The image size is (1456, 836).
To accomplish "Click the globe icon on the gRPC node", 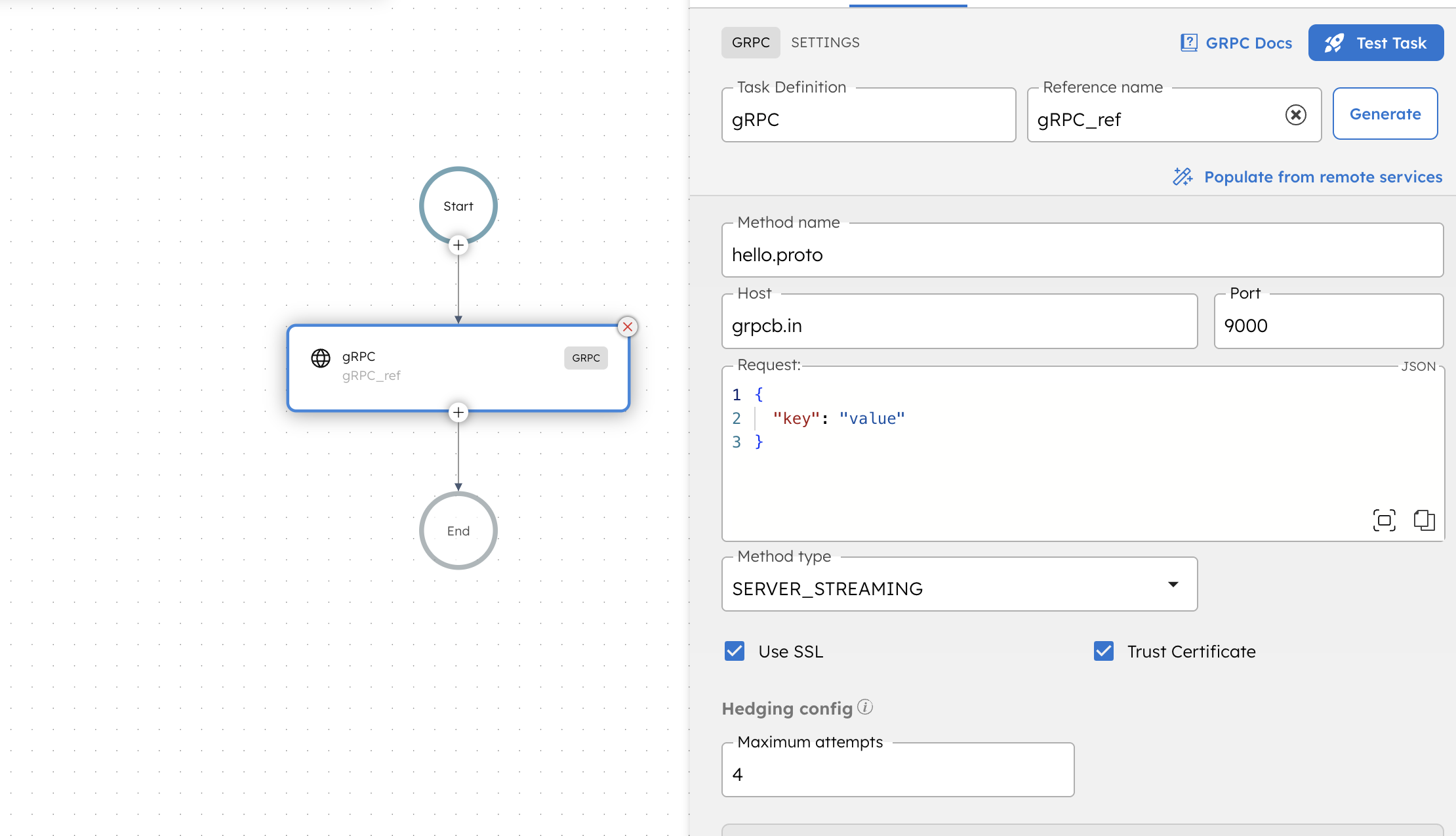I will click(x=320, y=358).
